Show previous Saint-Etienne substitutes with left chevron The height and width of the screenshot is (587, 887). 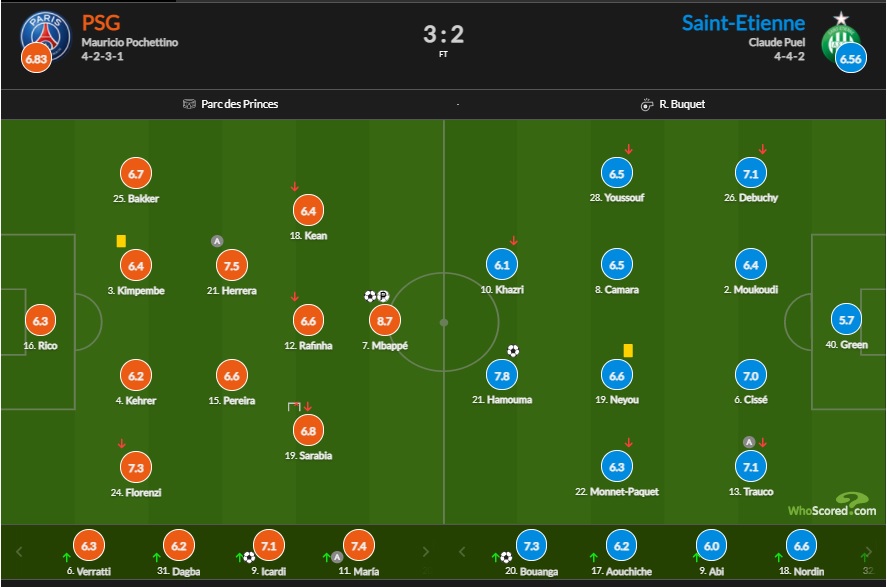coord(462,551)
